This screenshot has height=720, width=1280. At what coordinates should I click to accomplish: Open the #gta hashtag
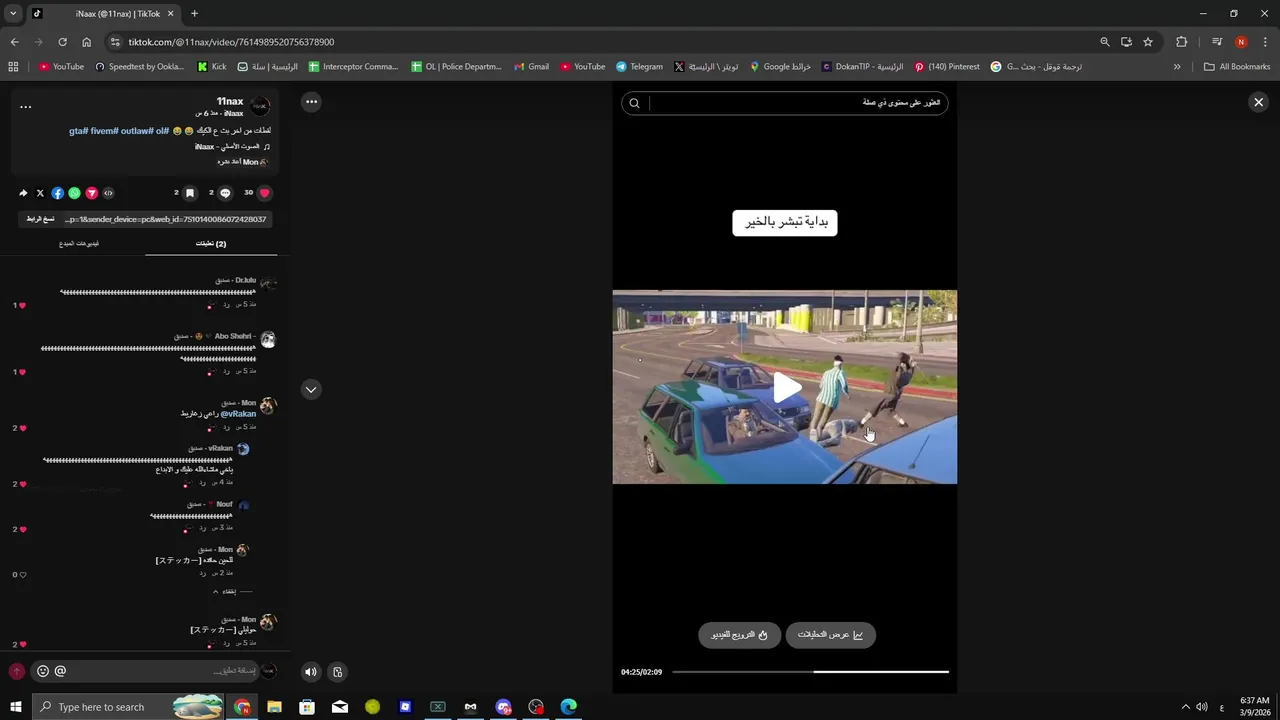point(78,130)
